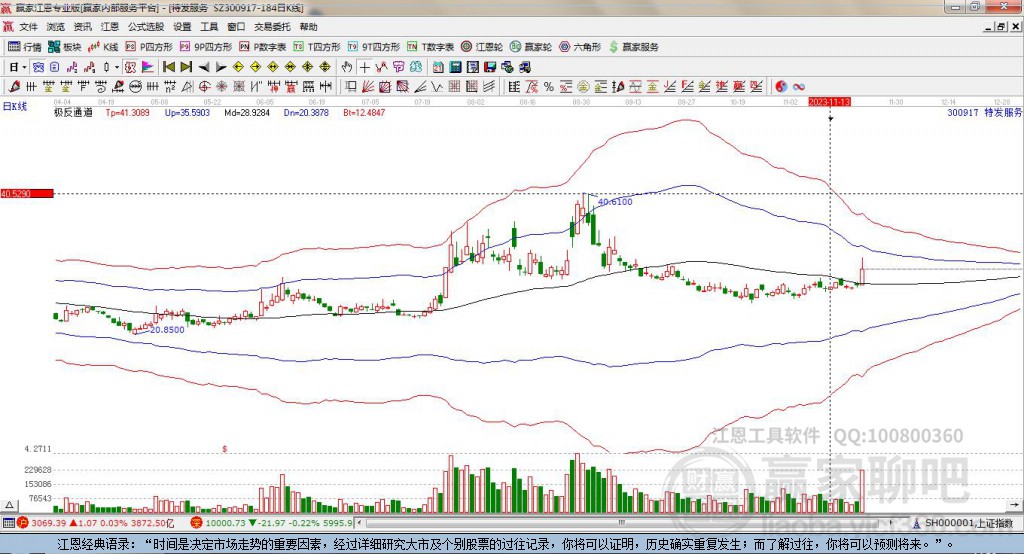This screenshot has width=1024, height=554.
Task: Open the 交易委托 menu
Action: 272,27
